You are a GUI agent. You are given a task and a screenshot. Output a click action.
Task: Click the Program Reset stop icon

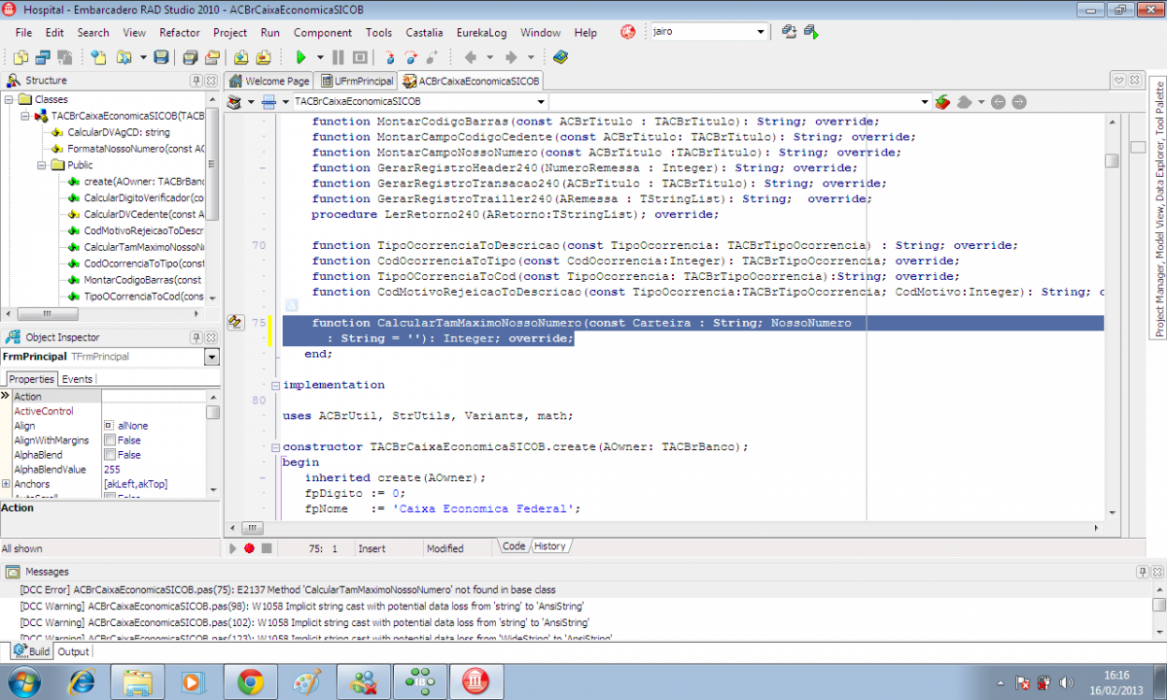pos(360,57)
